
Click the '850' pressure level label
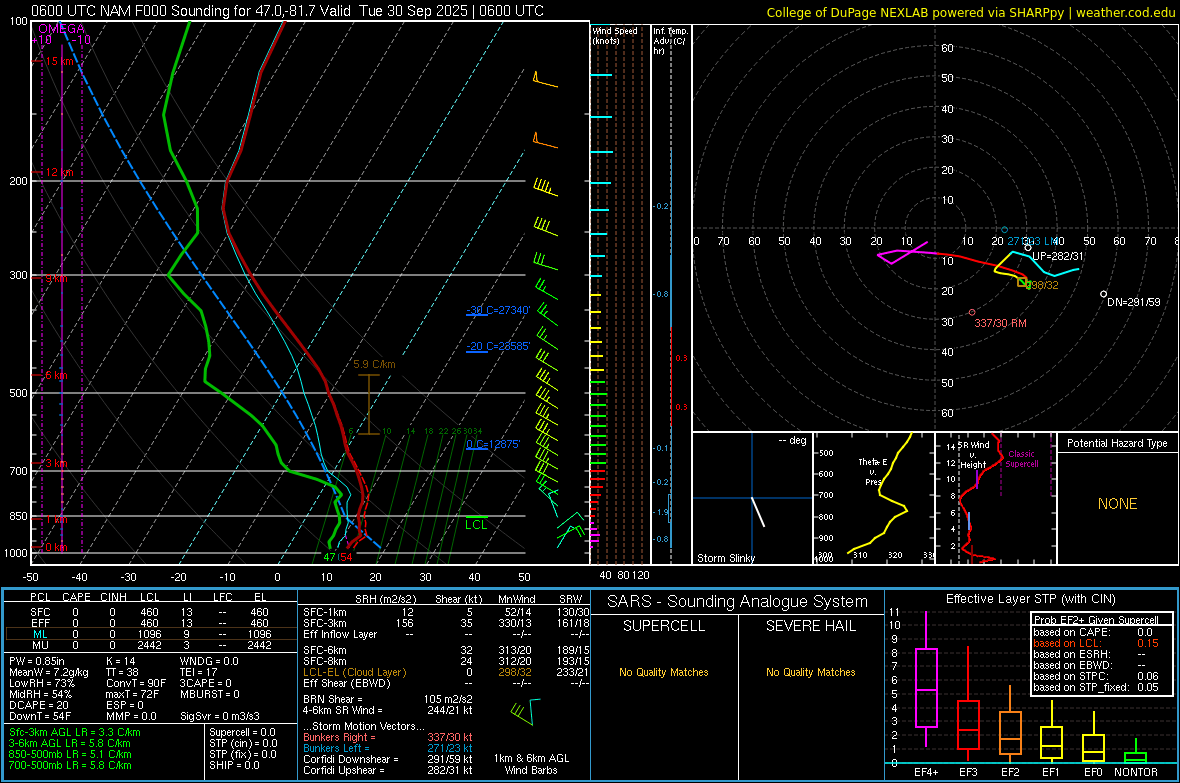click(18, 516)
